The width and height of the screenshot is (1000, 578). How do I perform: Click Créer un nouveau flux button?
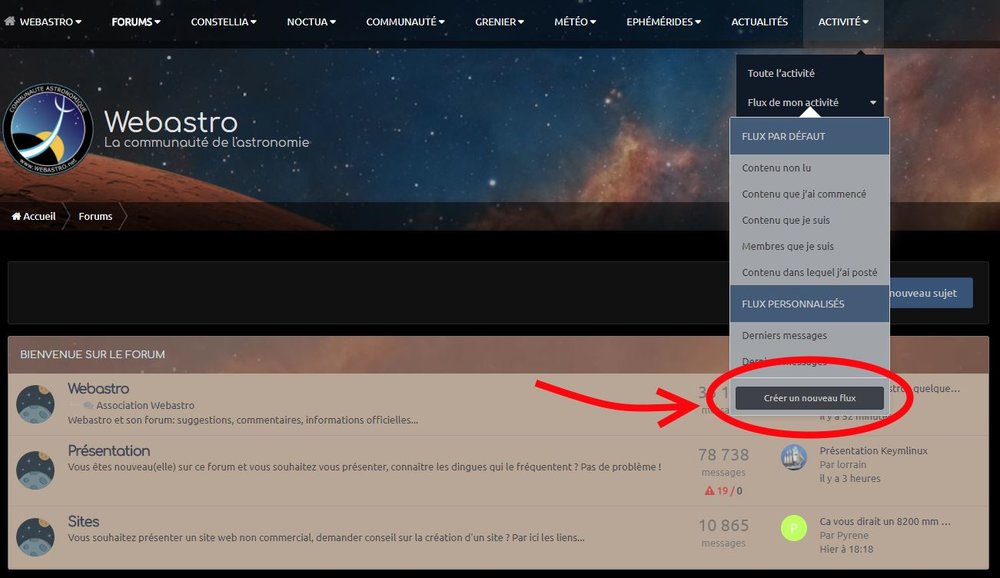coord(809,398)
